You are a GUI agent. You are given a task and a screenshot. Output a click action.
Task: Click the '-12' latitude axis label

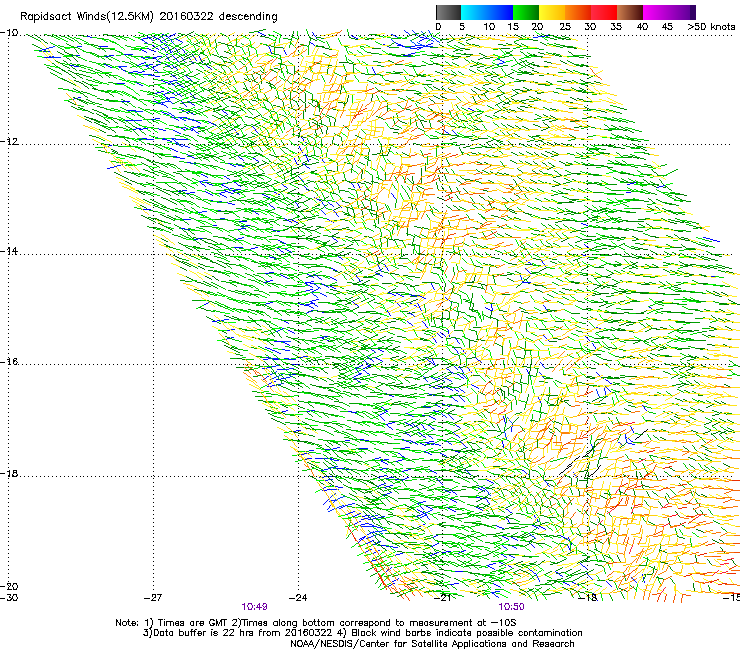pos(9,142)
